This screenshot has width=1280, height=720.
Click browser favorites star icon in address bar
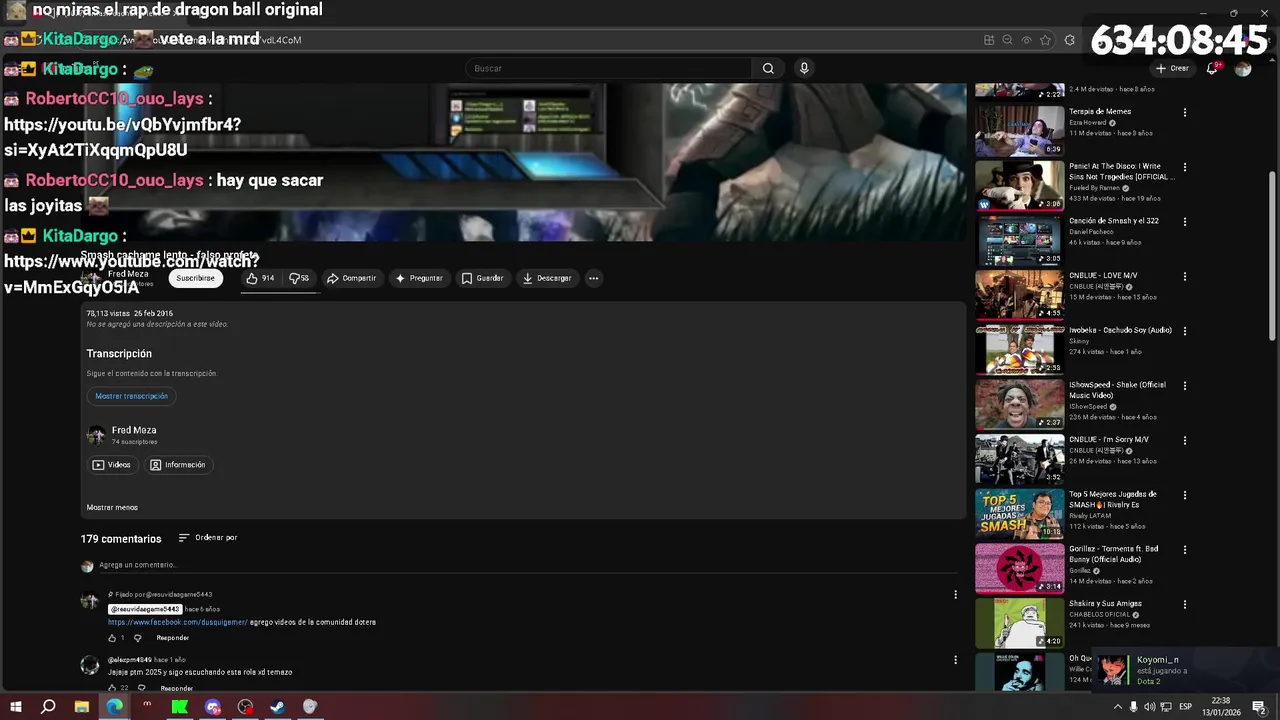(x=1045, y=40)
